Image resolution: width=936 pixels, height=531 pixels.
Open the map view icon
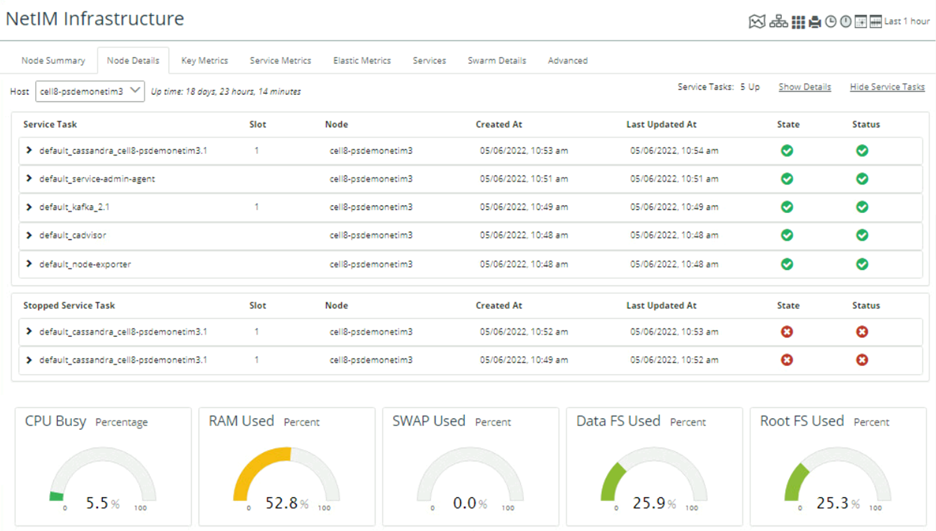pos(756,22)
